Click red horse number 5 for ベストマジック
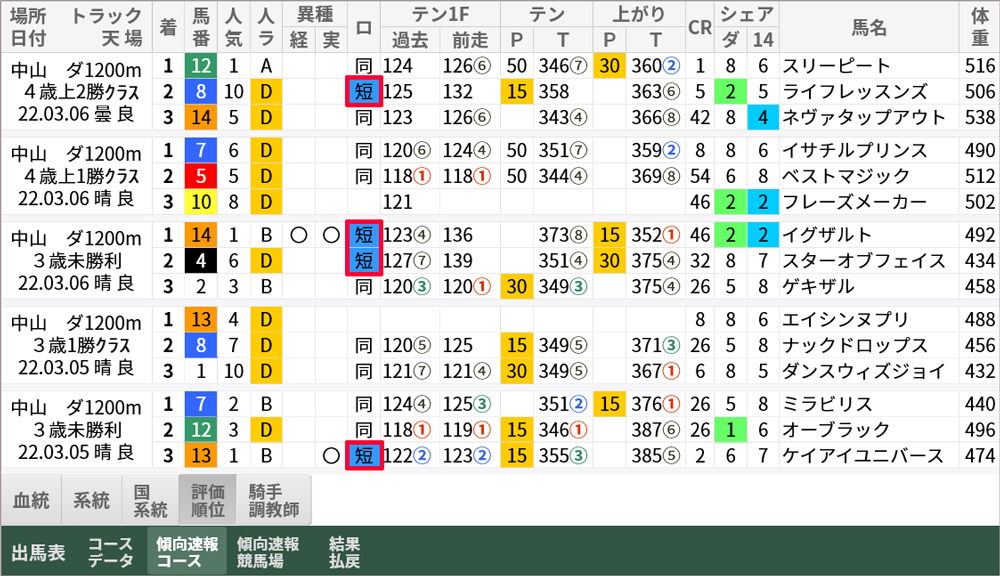This screenshot has width=1000, height=576. click(x=201, y=176)
